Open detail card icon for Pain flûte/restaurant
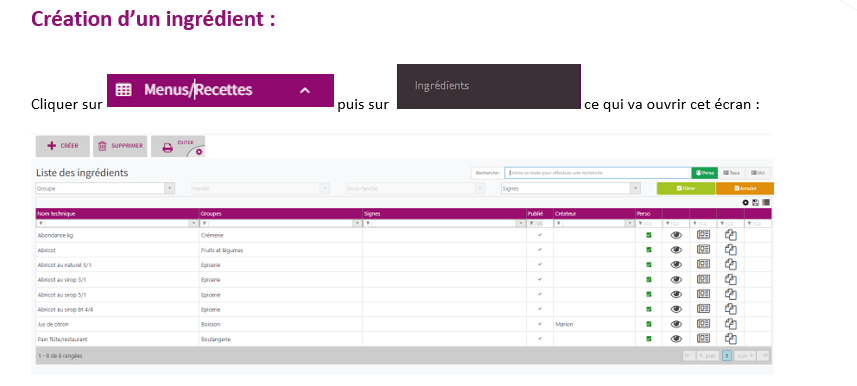Viewport: 857px width, 386px height. click(703, 338)
